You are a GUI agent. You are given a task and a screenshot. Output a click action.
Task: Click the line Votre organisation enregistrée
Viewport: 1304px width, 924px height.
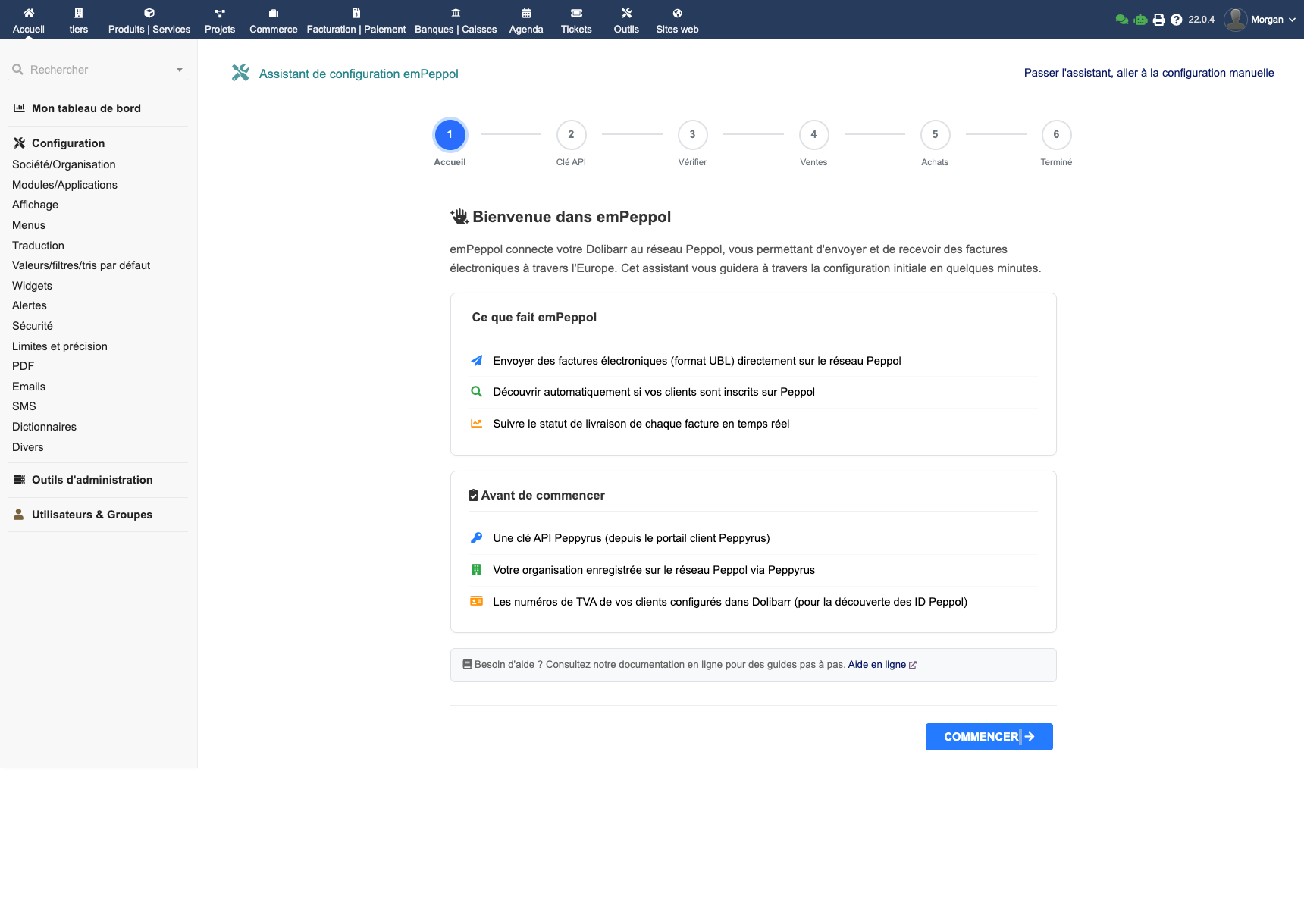(654, 570)
